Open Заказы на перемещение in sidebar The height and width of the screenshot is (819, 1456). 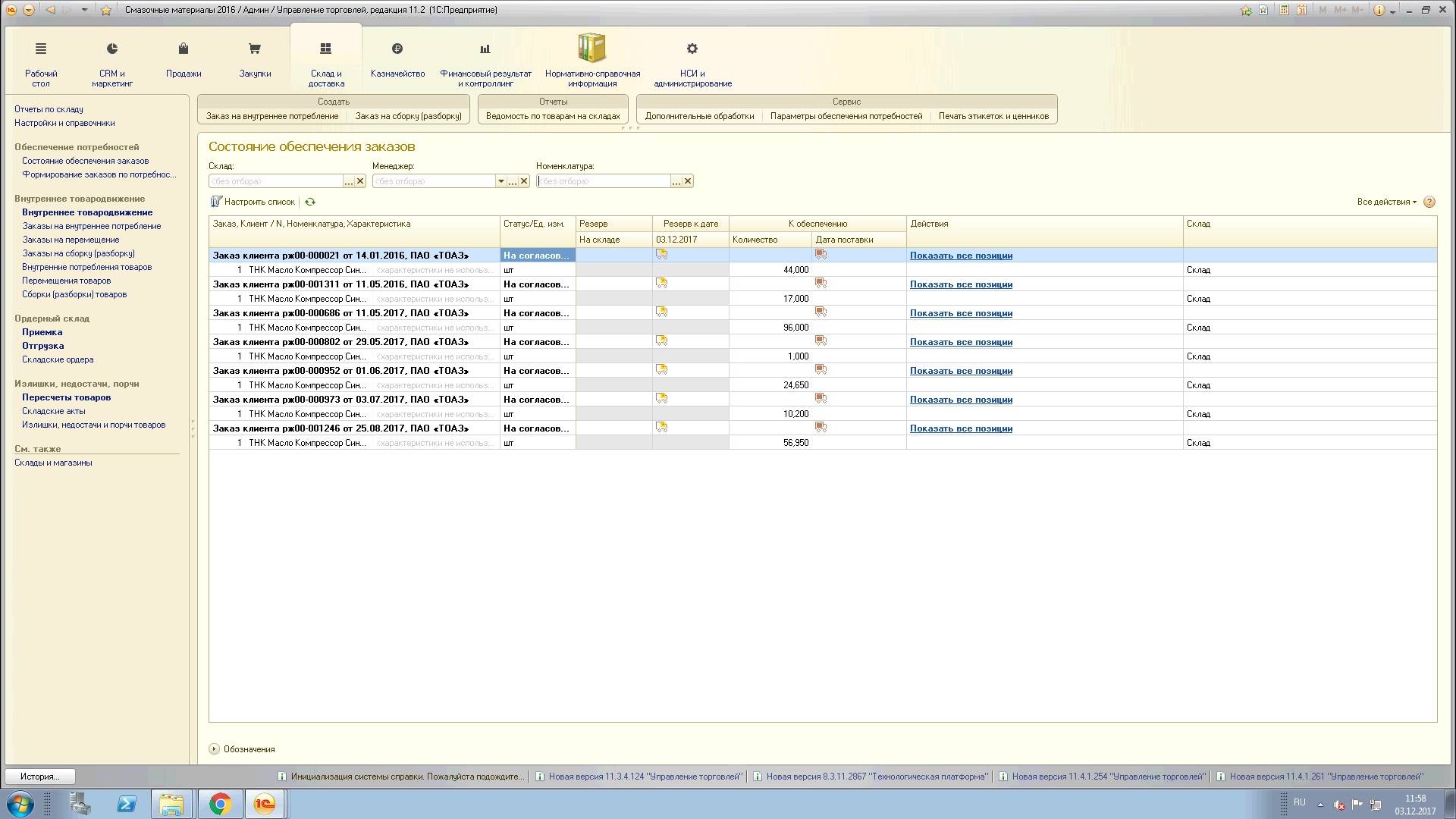(71, 240)
